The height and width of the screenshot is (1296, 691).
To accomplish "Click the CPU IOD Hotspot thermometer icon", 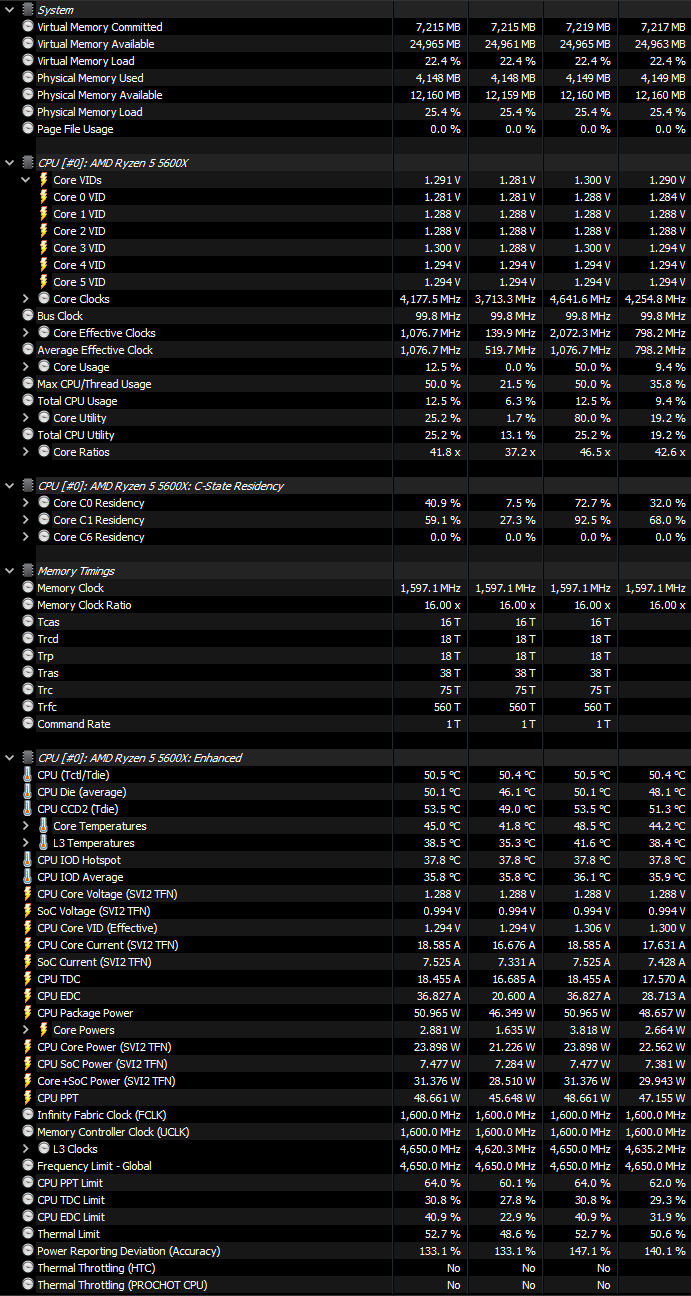I will pyautogui.click(x=28, y=860).
